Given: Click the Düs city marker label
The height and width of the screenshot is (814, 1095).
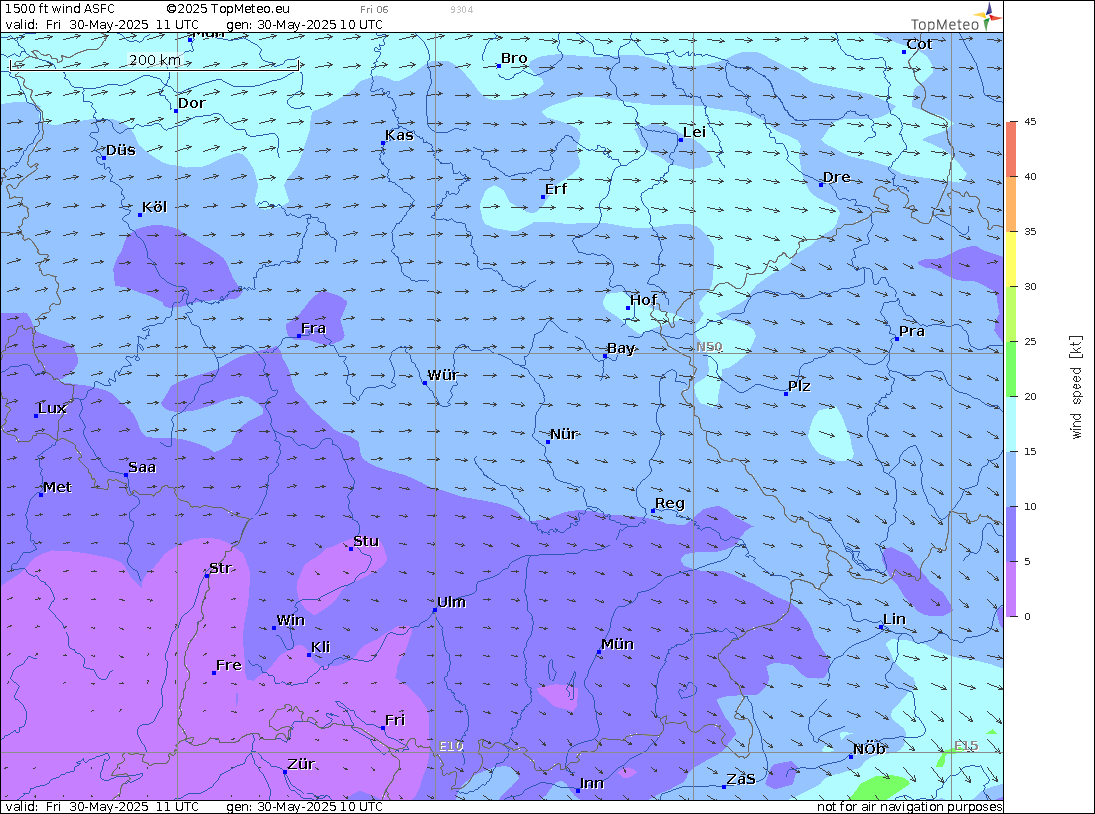Looking at the screenshot, I should tap(121, 150).
